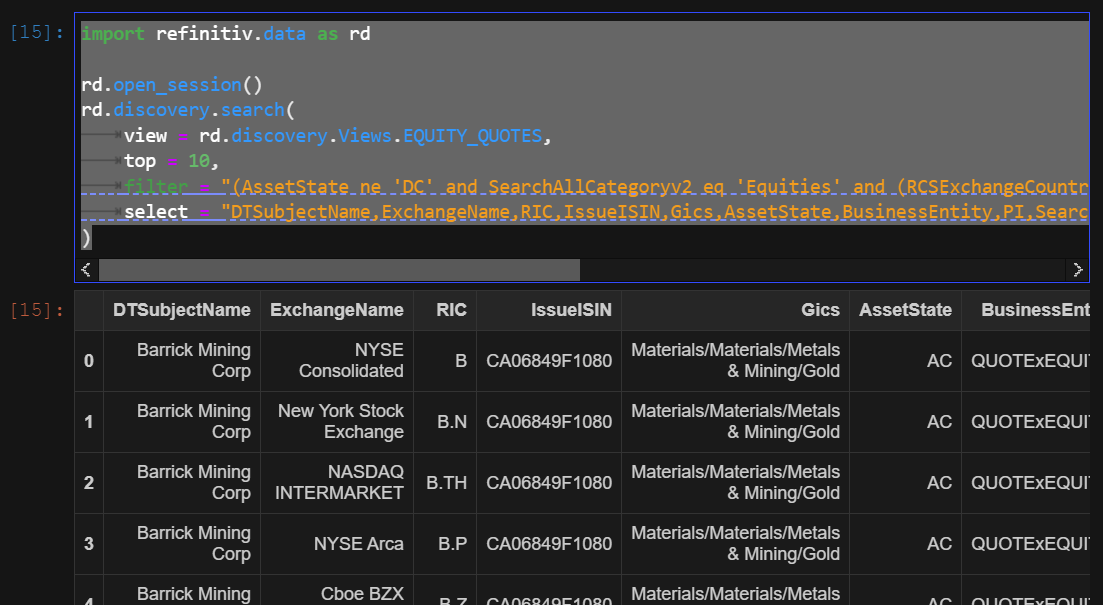Click the AssetState column header

905,310
